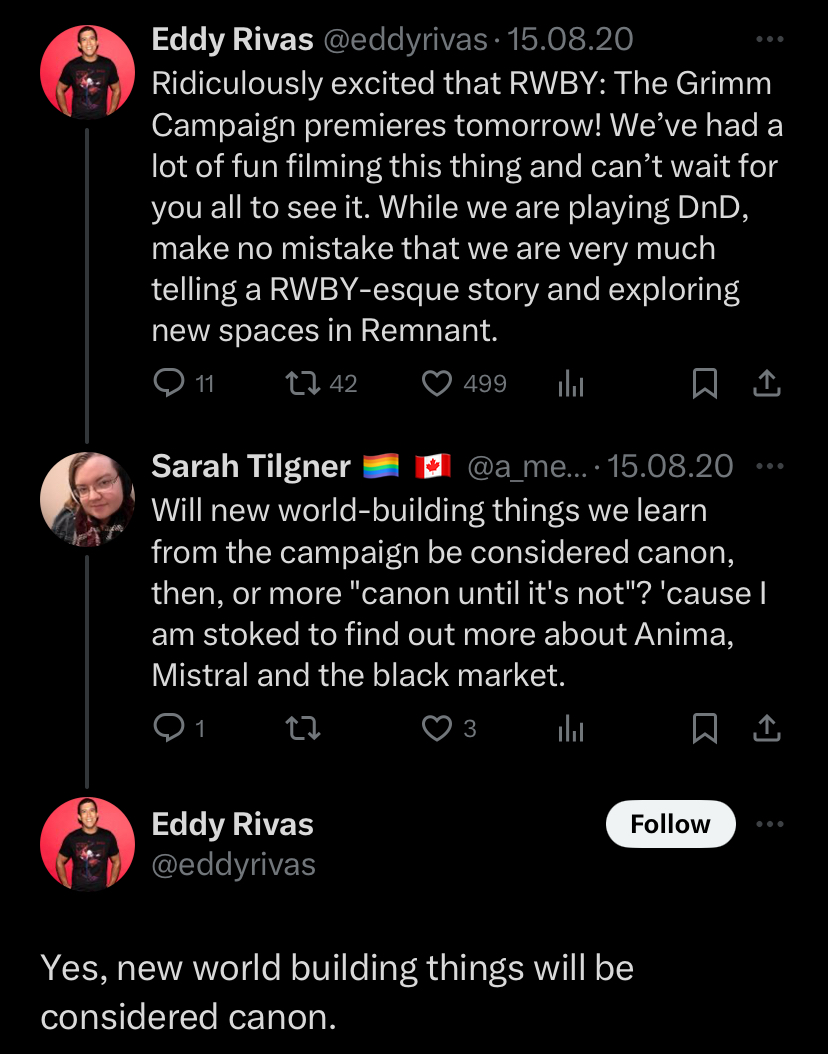Open more options on first Eddy Rivas tweet
828x1054 pixels.
[x=770, y=40]
